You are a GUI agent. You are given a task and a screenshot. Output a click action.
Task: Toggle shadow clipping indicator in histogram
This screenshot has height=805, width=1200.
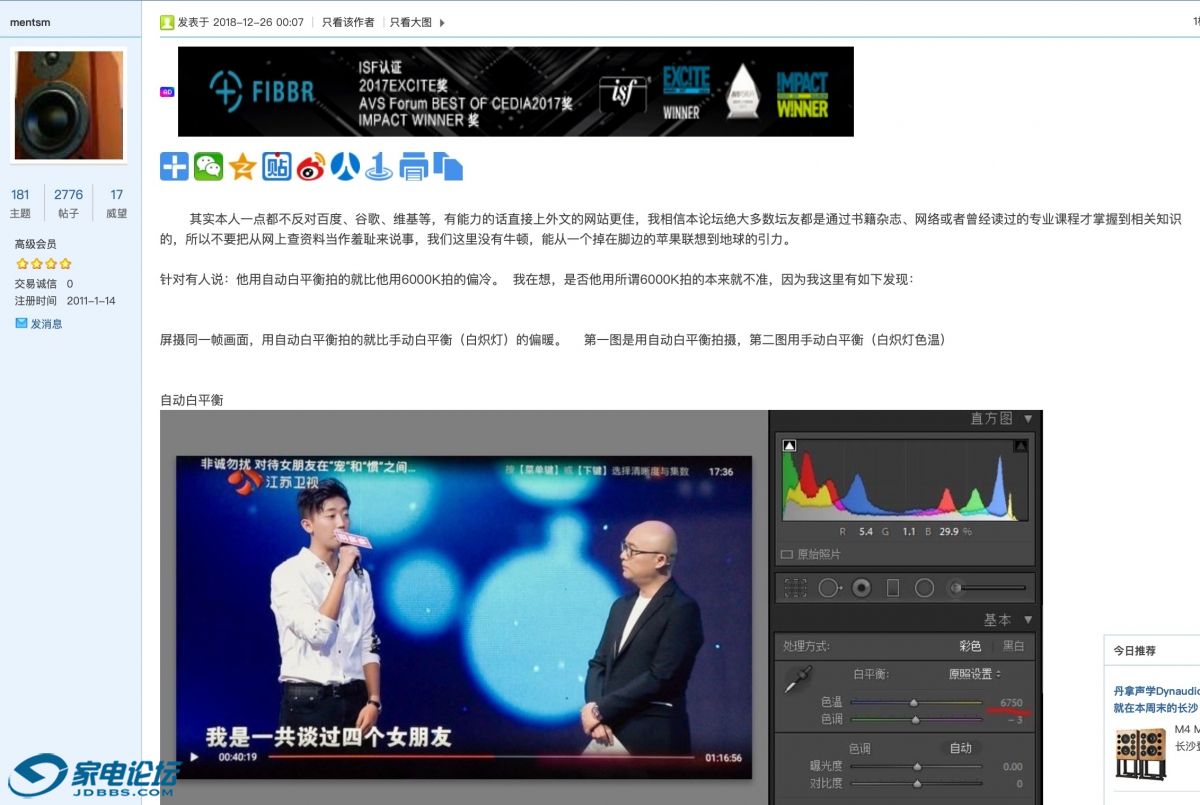tap(789, 446)
